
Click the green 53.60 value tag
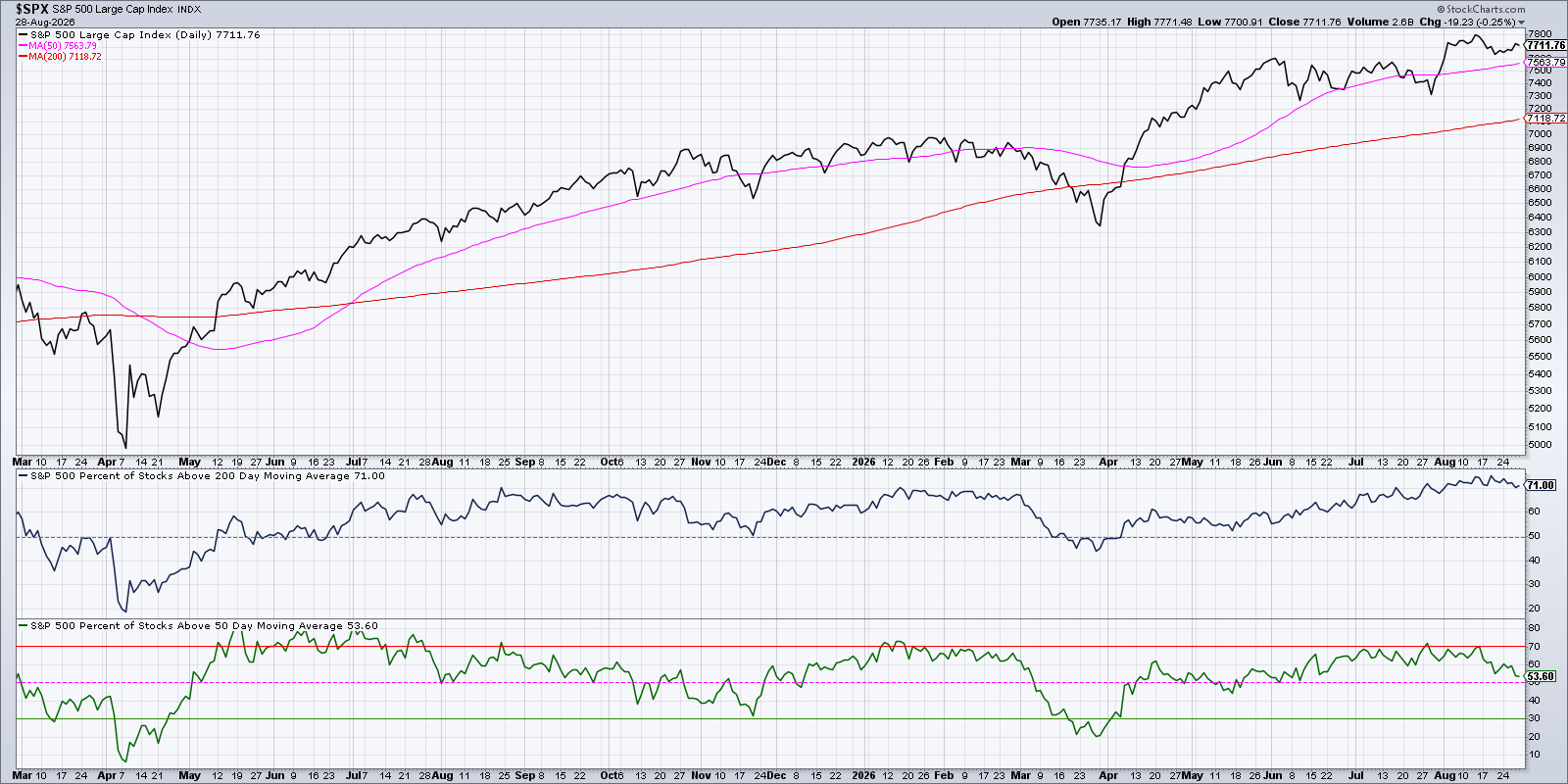tap(1542, 676)
